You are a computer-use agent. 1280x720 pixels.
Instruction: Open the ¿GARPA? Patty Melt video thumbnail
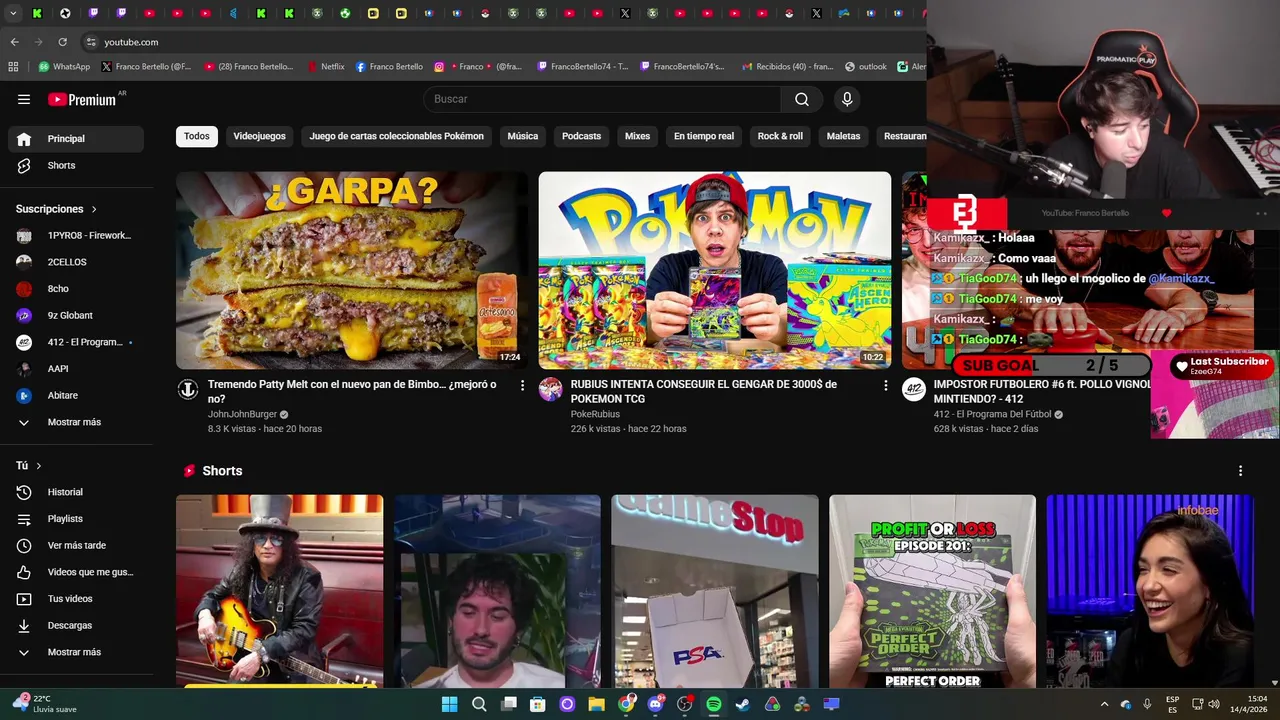pos(352,270)
